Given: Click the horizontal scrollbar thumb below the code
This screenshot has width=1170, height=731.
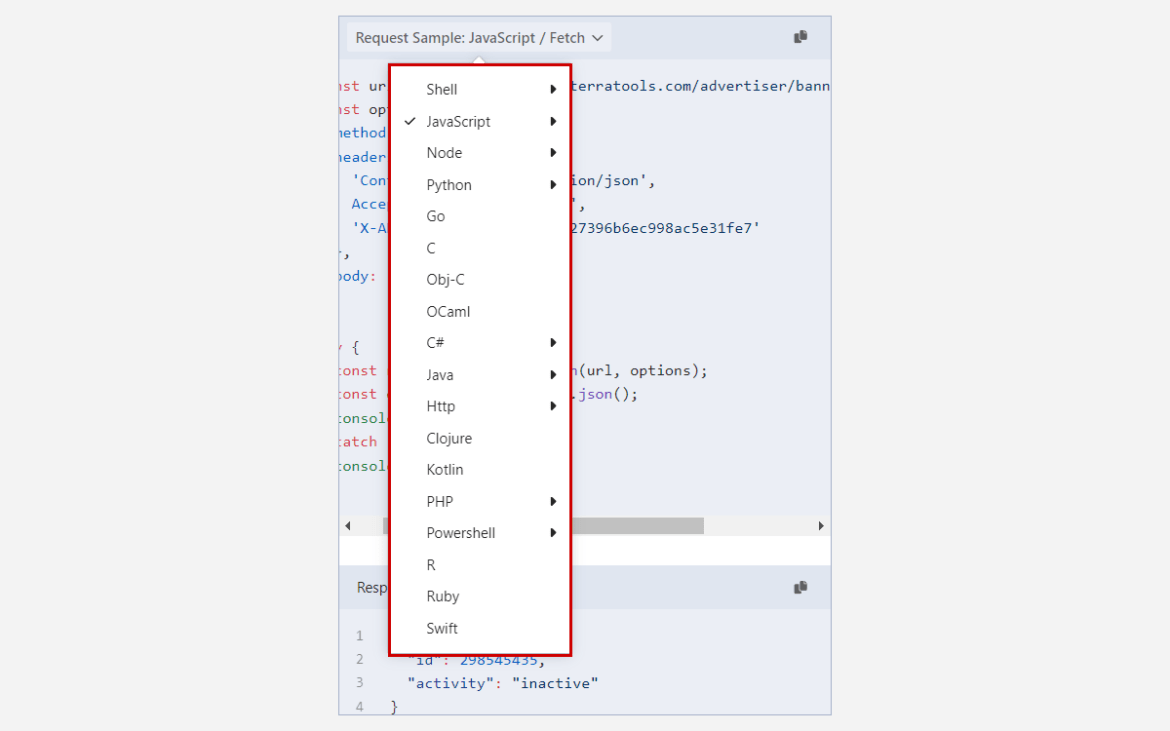Looking at the screenshot, I should point(640,525).
